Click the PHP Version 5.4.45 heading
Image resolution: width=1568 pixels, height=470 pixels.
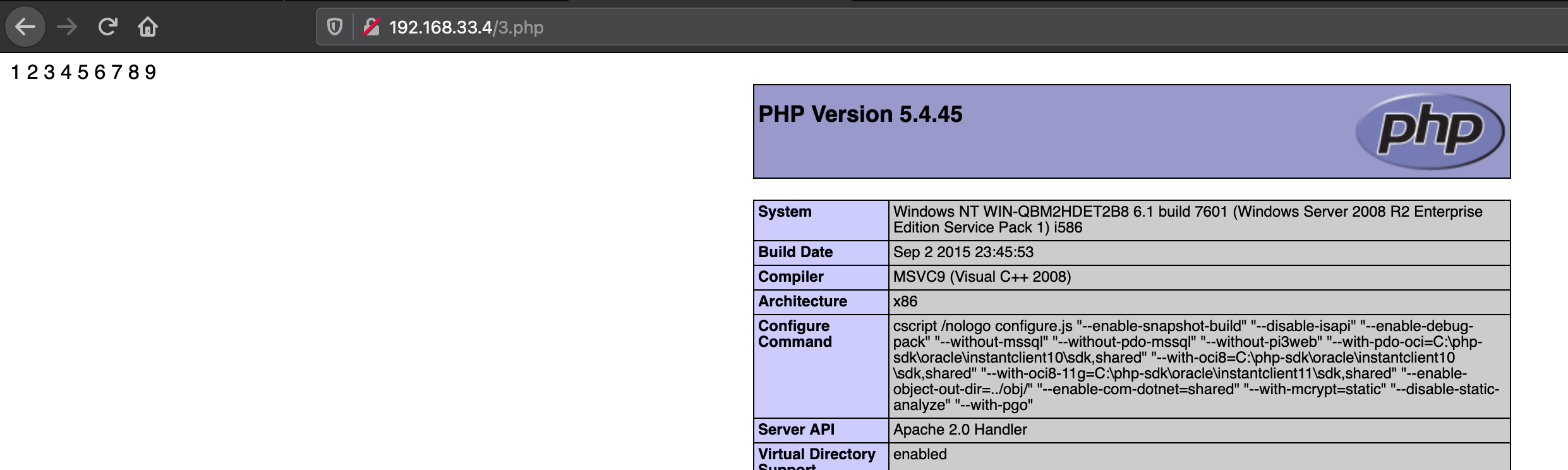(x=860, y=114)
